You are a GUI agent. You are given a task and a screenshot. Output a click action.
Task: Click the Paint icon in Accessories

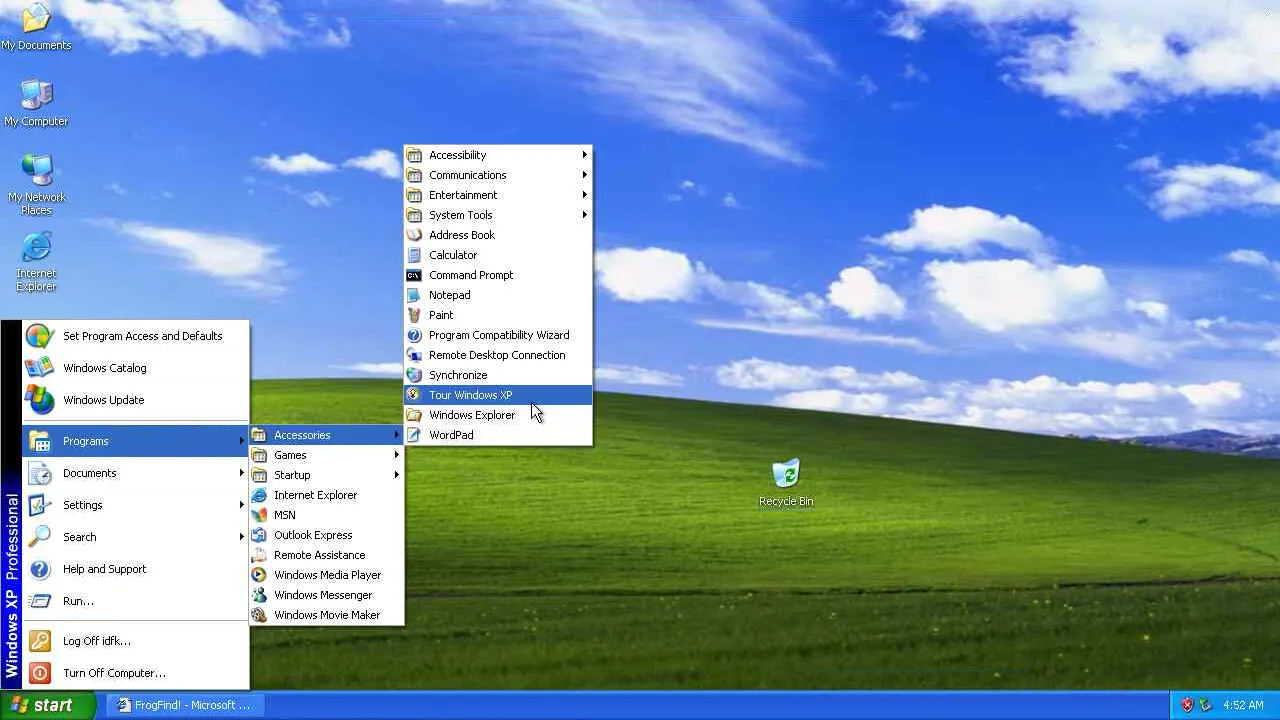414,315
